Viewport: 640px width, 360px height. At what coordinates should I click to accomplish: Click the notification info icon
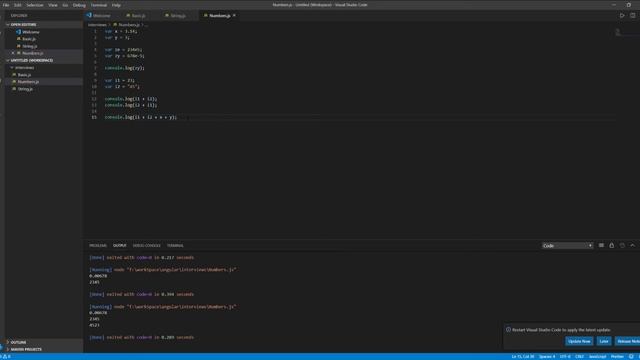(x=508, y=329)
